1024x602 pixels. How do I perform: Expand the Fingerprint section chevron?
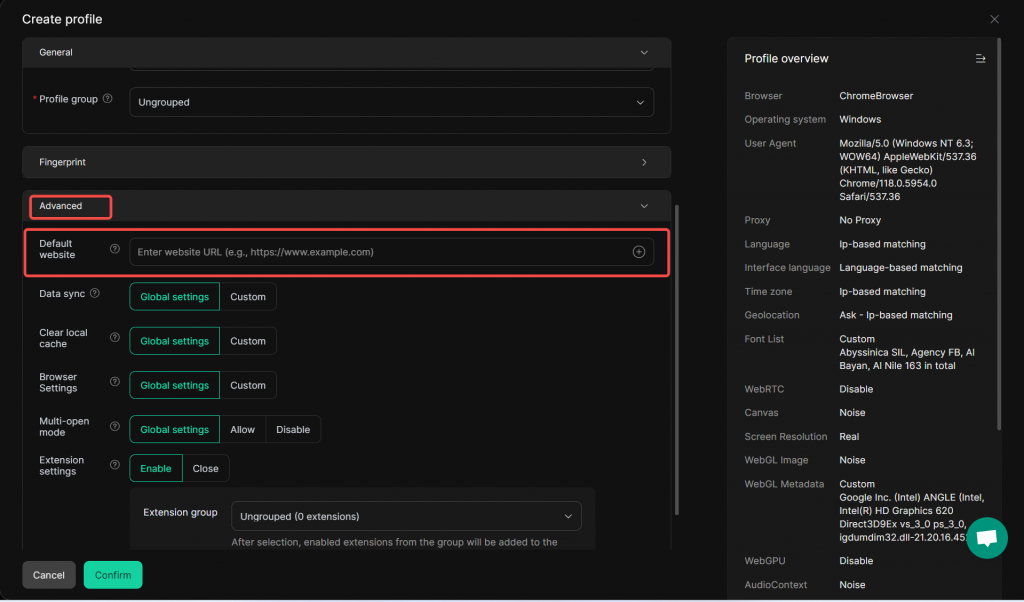click(644, 162)
